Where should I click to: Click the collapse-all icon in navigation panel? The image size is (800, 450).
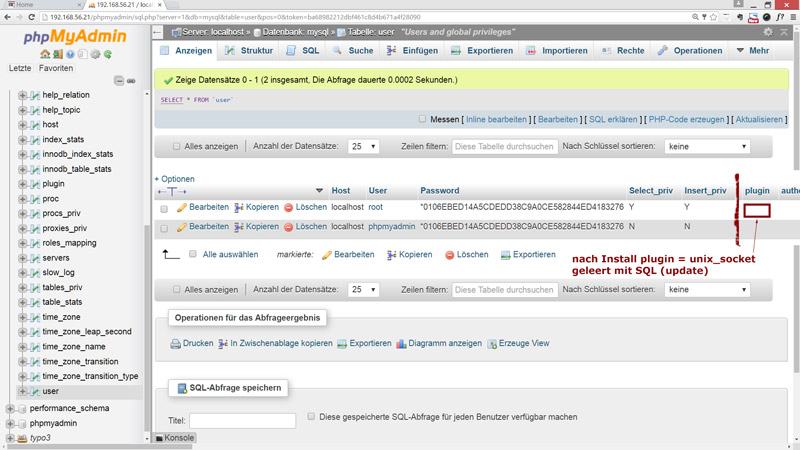click(x=119, y=81)
